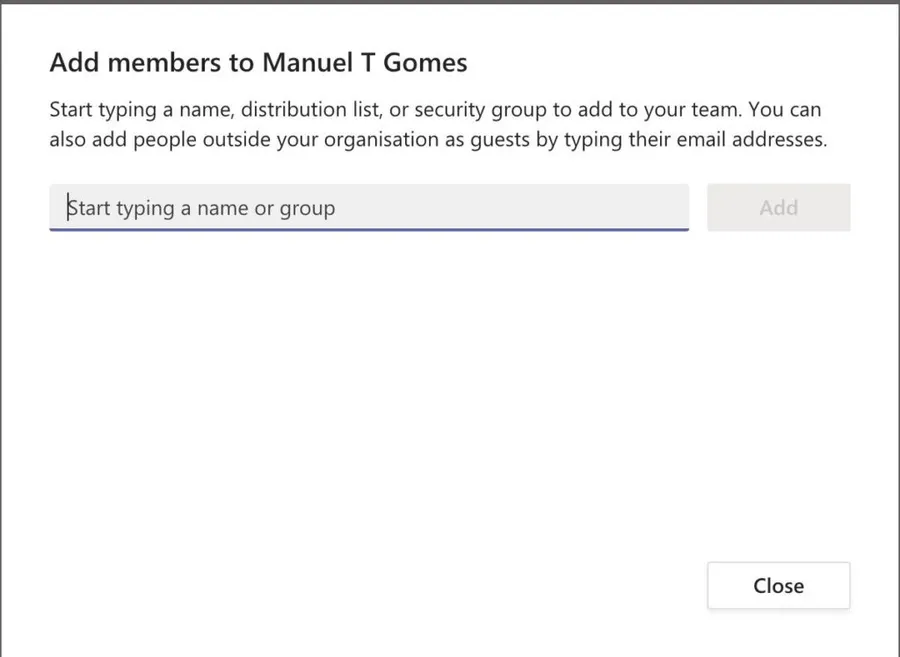Click Add to confirm adding members
900x657 pixels.
[x=778, y=208]
